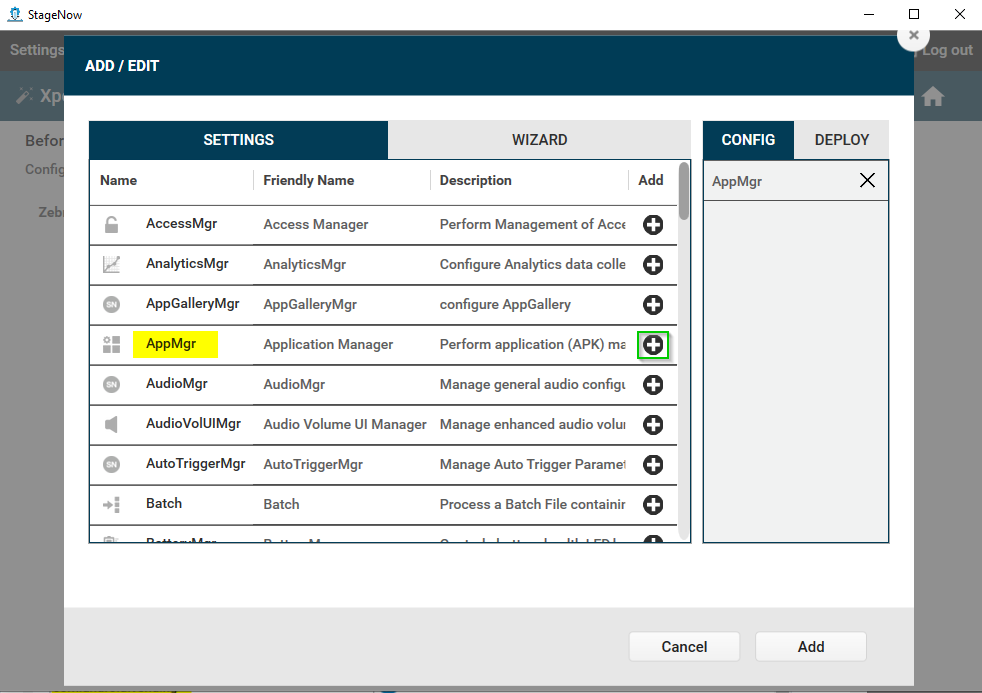Add the Batch setting with its plus icon
Image resolution: width=982 pixels, height=693 pixels.
click(653, 505)
